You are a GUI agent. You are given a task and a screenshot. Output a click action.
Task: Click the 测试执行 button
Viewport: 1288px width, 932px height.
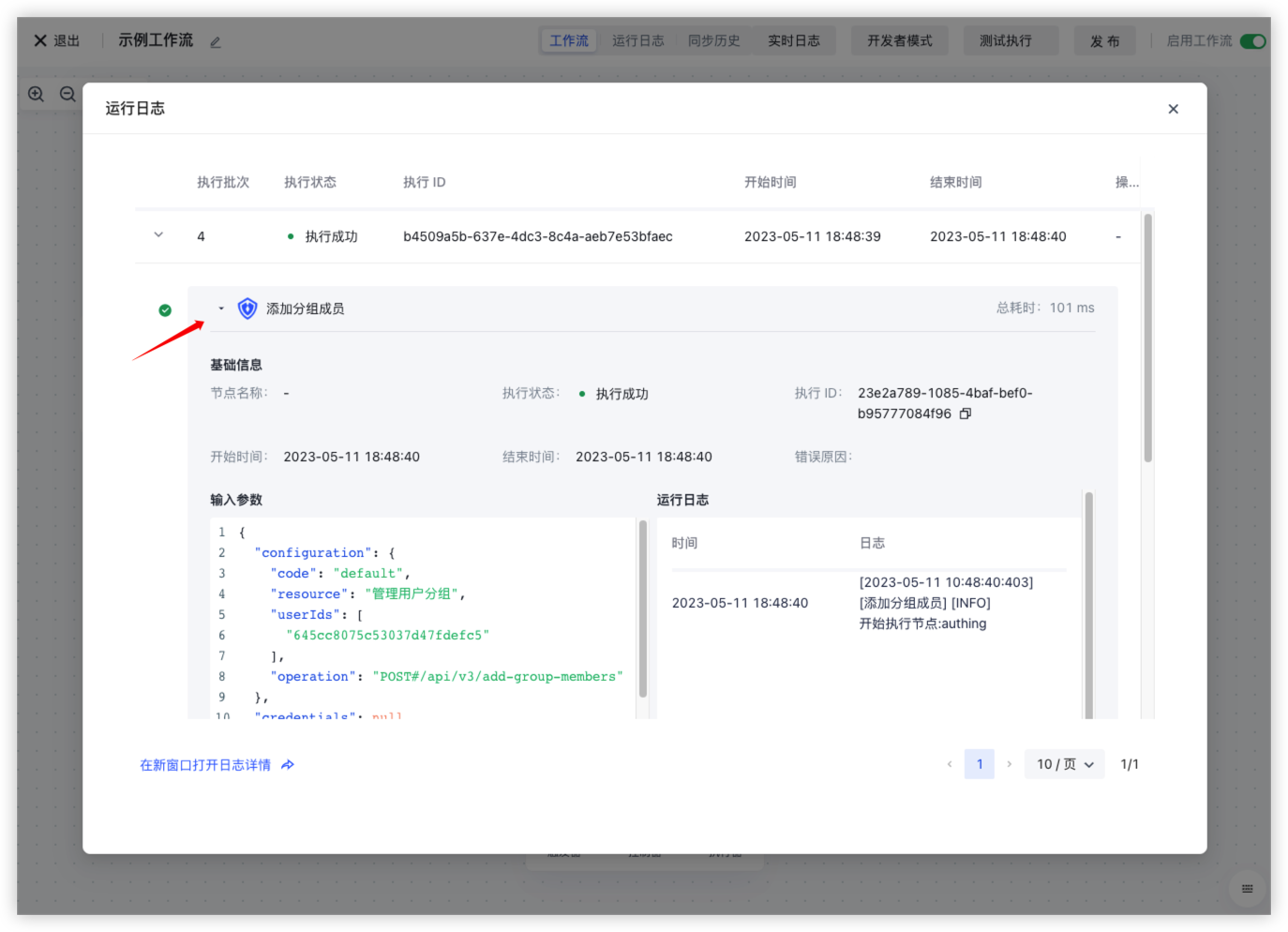tap(1005, 41)
